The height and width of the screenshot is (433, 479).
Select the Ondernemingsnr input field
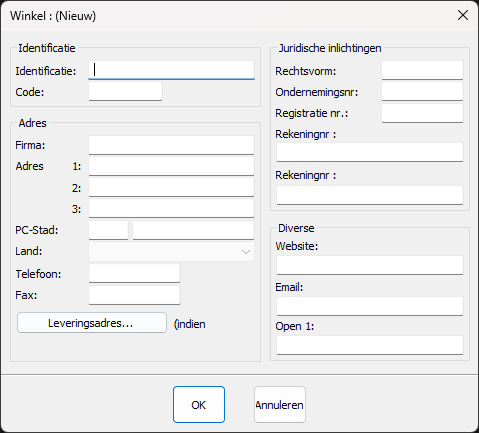[422, 91]
